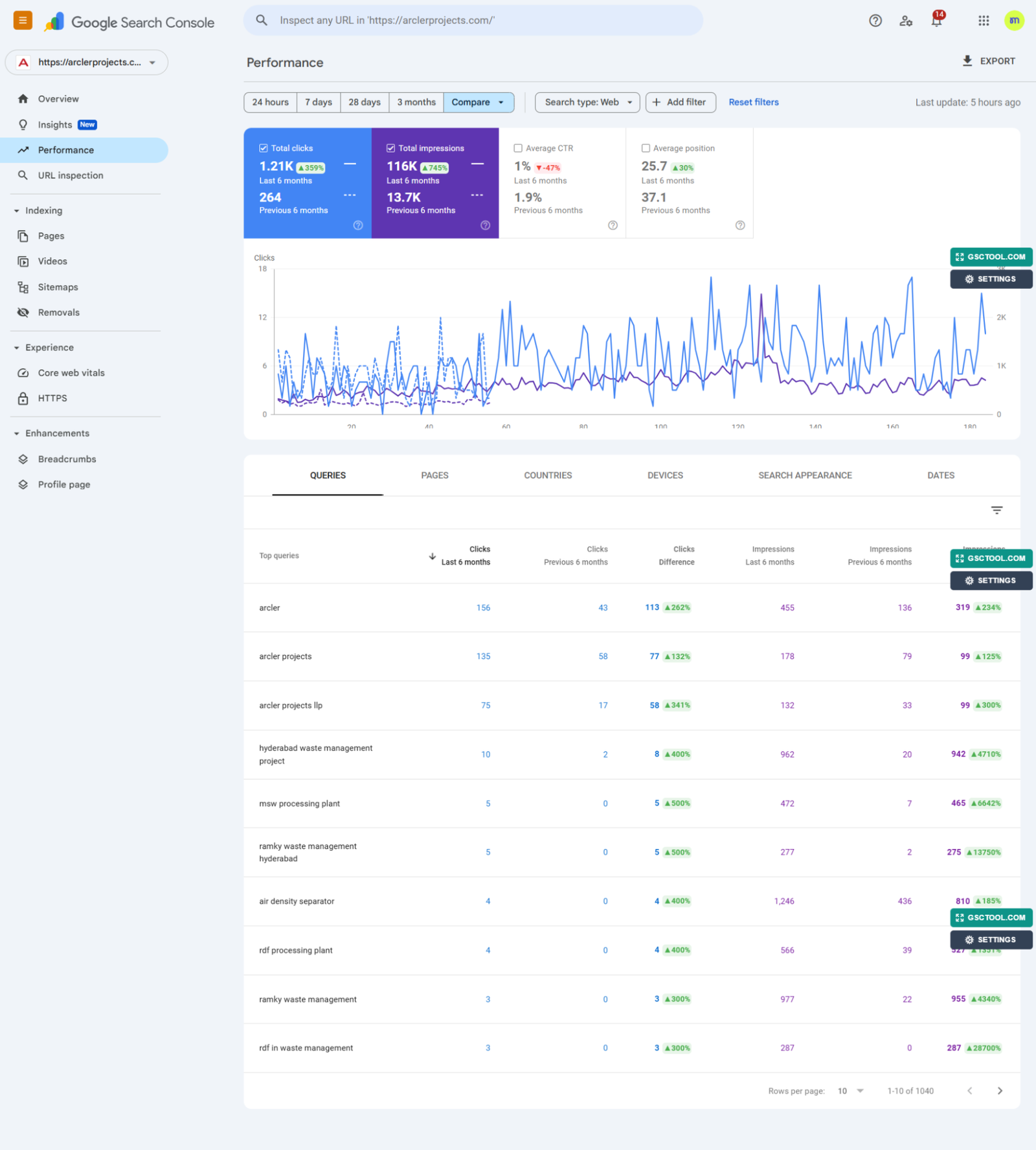This screenshot has height=1150, width=1036.
Task: Open user and permissions settings icon
Action: click(x=905, y=21)
